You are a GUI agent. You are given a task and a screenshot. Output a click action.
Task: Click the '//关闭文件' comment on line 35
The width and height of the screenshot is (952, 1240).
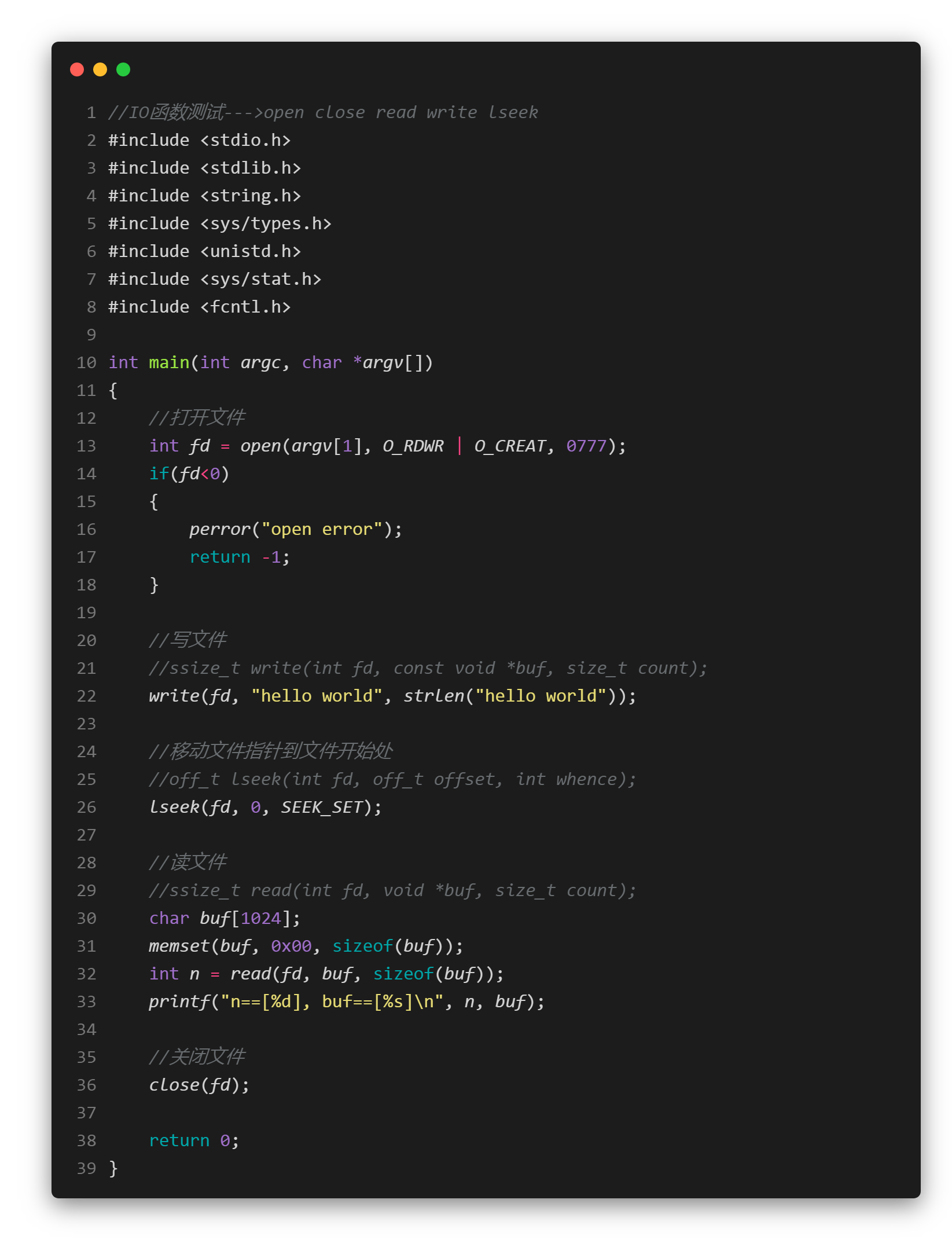click(x=197, y=1057)
